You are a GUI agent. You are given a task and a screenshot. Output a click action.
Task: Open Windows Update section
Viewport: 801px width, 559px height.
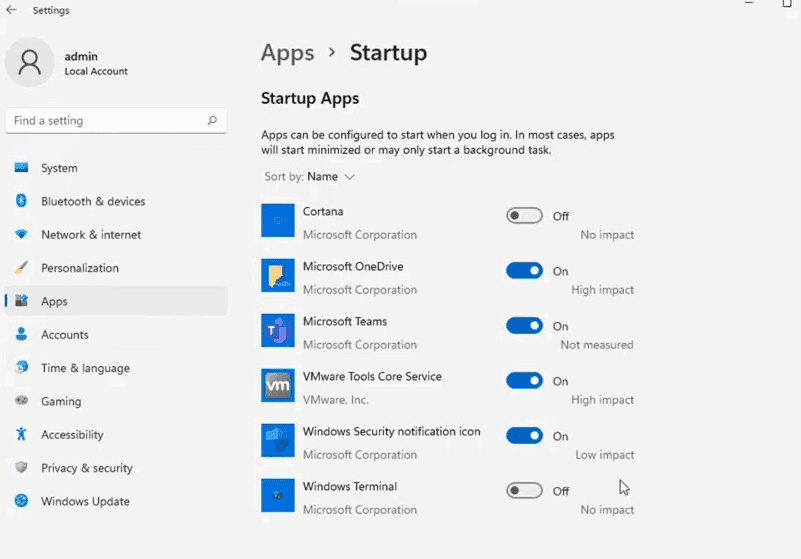(116, 501)
